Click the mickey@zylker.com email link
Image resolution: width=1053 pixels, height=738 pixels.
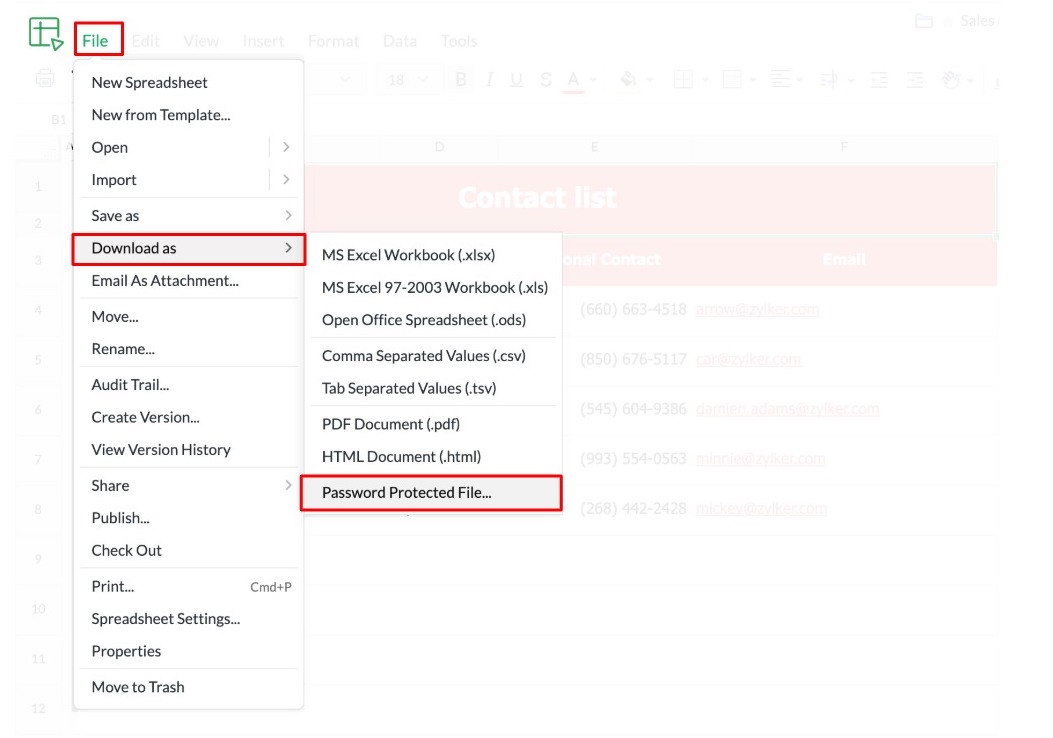point(762,508)
